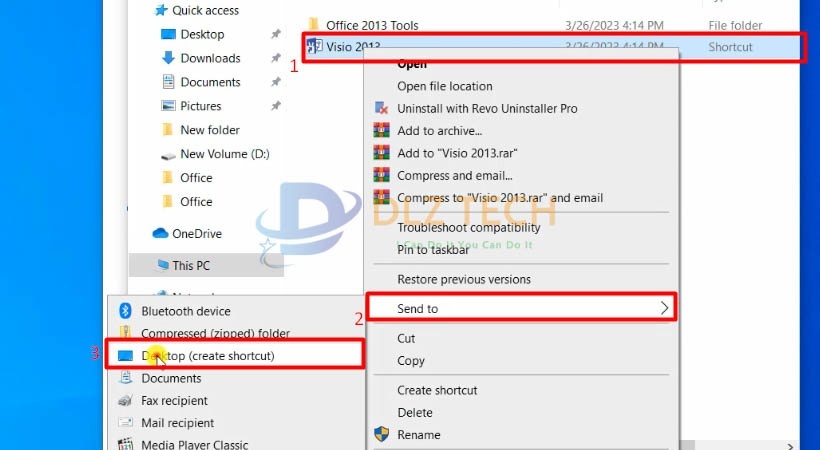Go to Desktop in the Quick access list
The image size is (820, 450).
pos(202,34)
